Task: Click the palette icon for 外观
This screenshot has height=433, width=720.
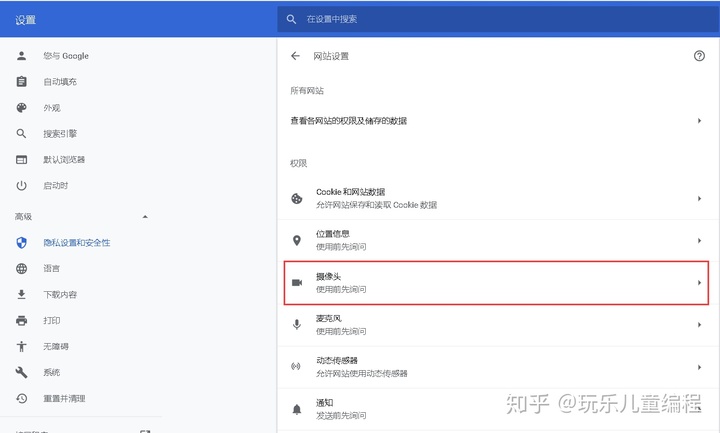Action: (x=22, y=108)
